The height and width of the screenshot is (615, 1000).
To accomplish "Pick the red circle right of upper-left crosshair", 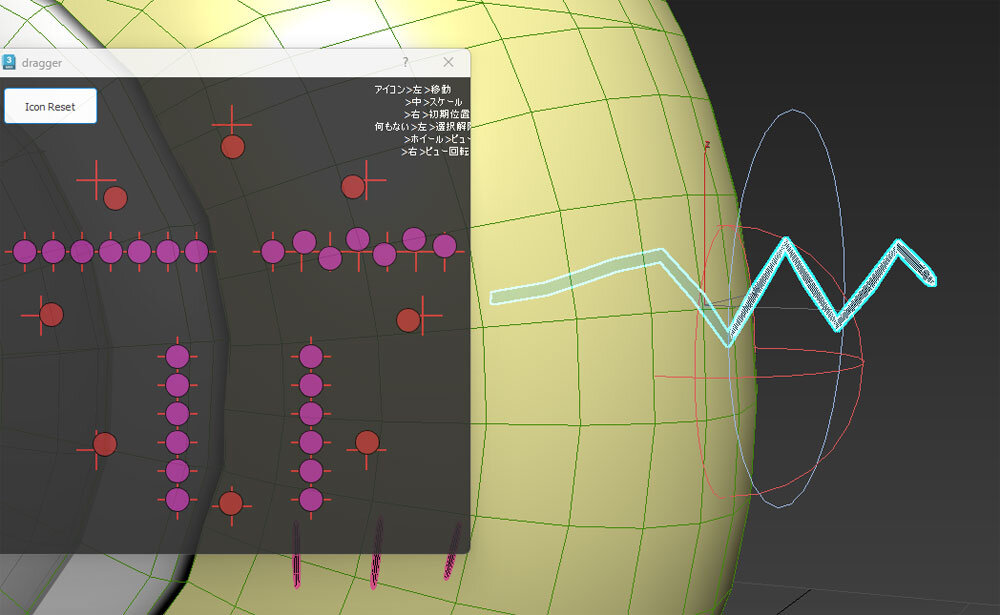I will pos(115,198).
